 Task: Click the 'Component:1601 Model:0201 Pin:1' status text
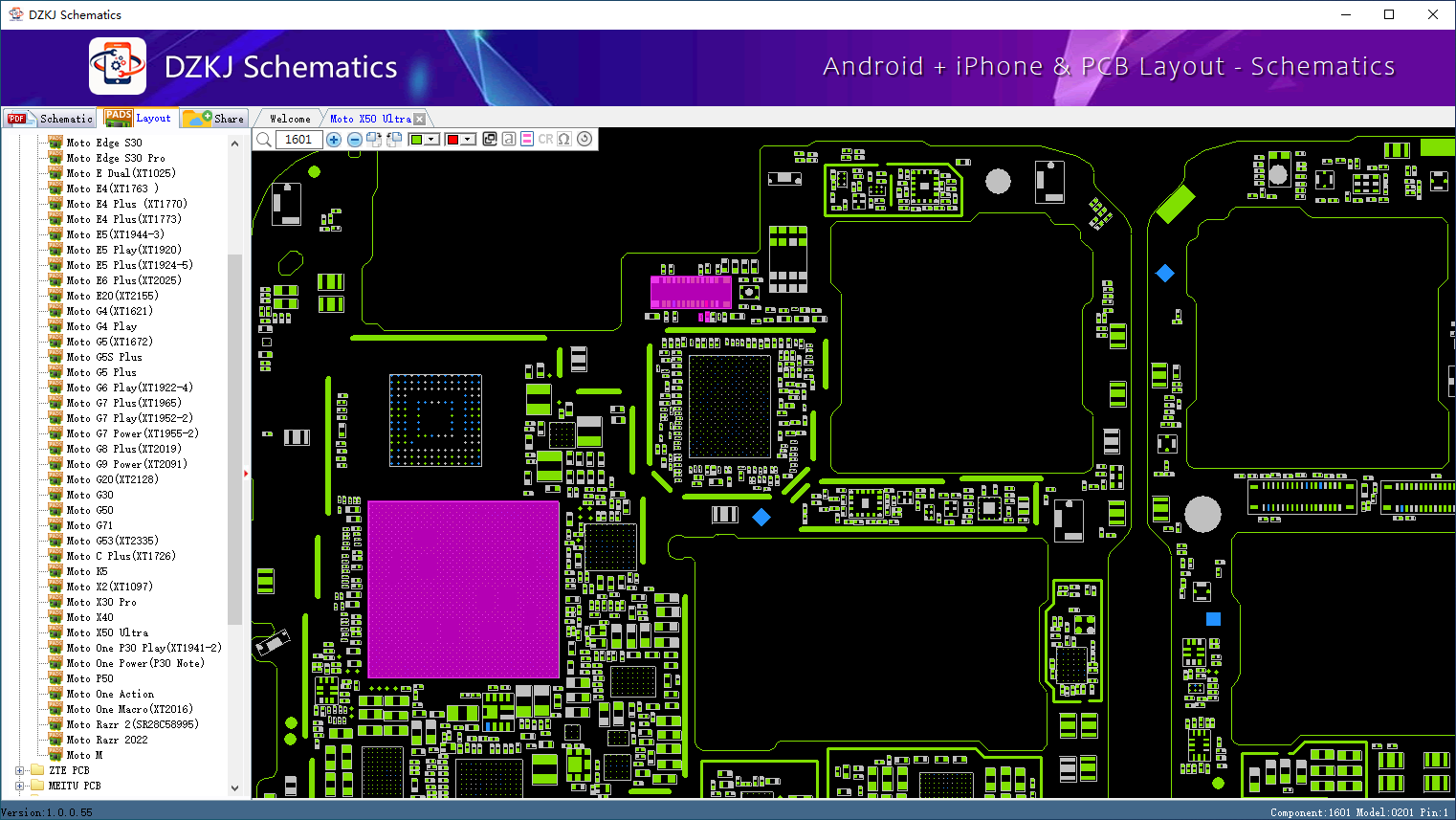[1359, 812]
